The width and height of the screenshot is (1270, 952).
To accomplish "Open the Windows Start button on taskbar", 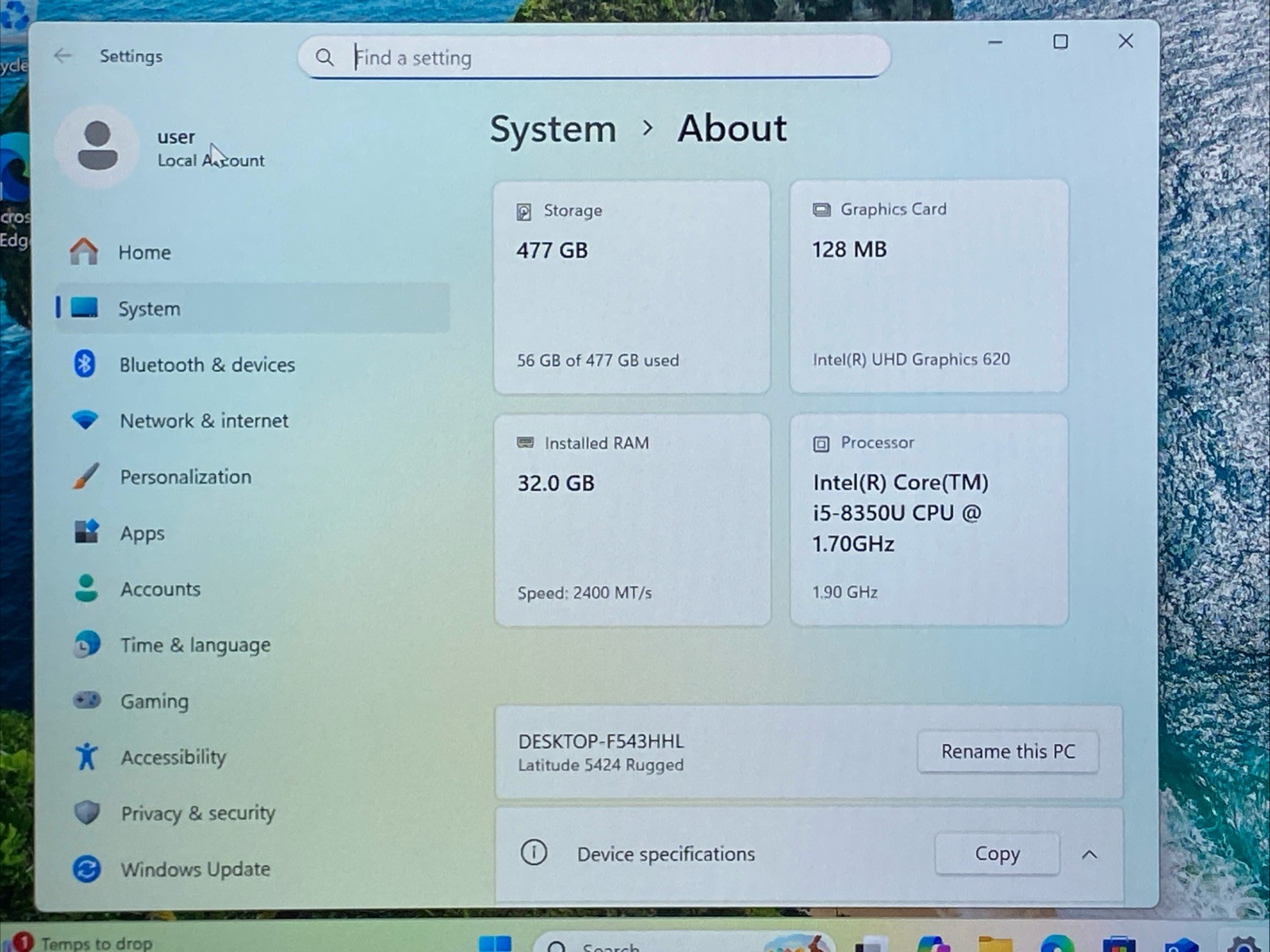I will pos(495,944).
